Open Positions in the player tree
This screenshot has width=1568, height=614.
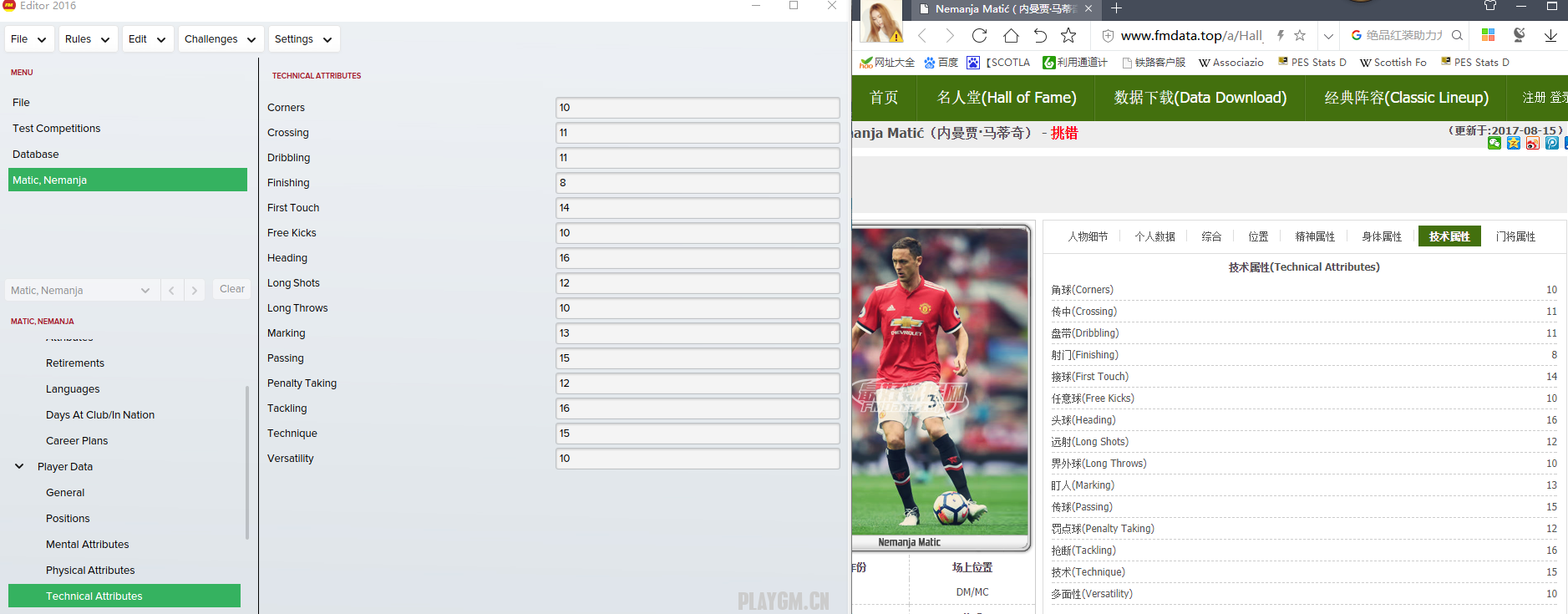[68, 519]
